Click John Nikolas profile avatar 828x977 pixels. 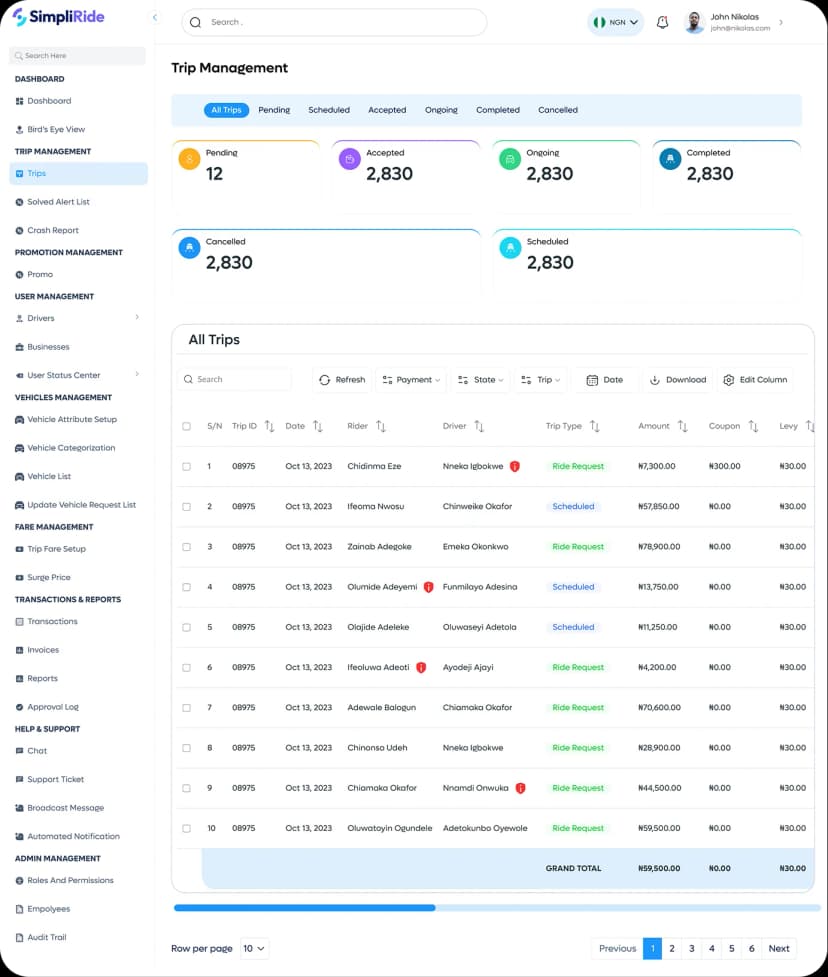[x=694, y=22]
